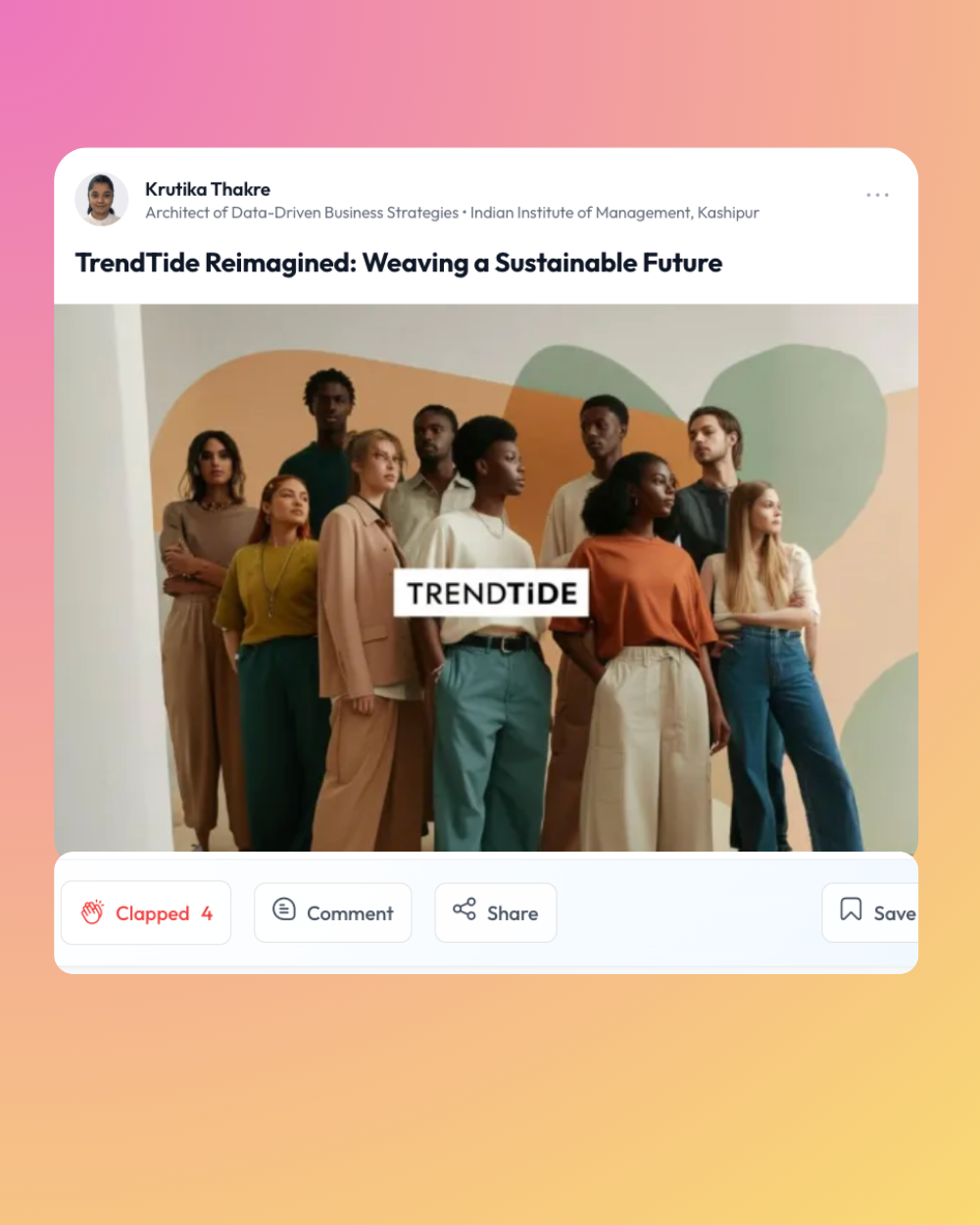Open the TrendTide Reimagined post title
This screenshot has width=980, height=1225.
[399, 263]
